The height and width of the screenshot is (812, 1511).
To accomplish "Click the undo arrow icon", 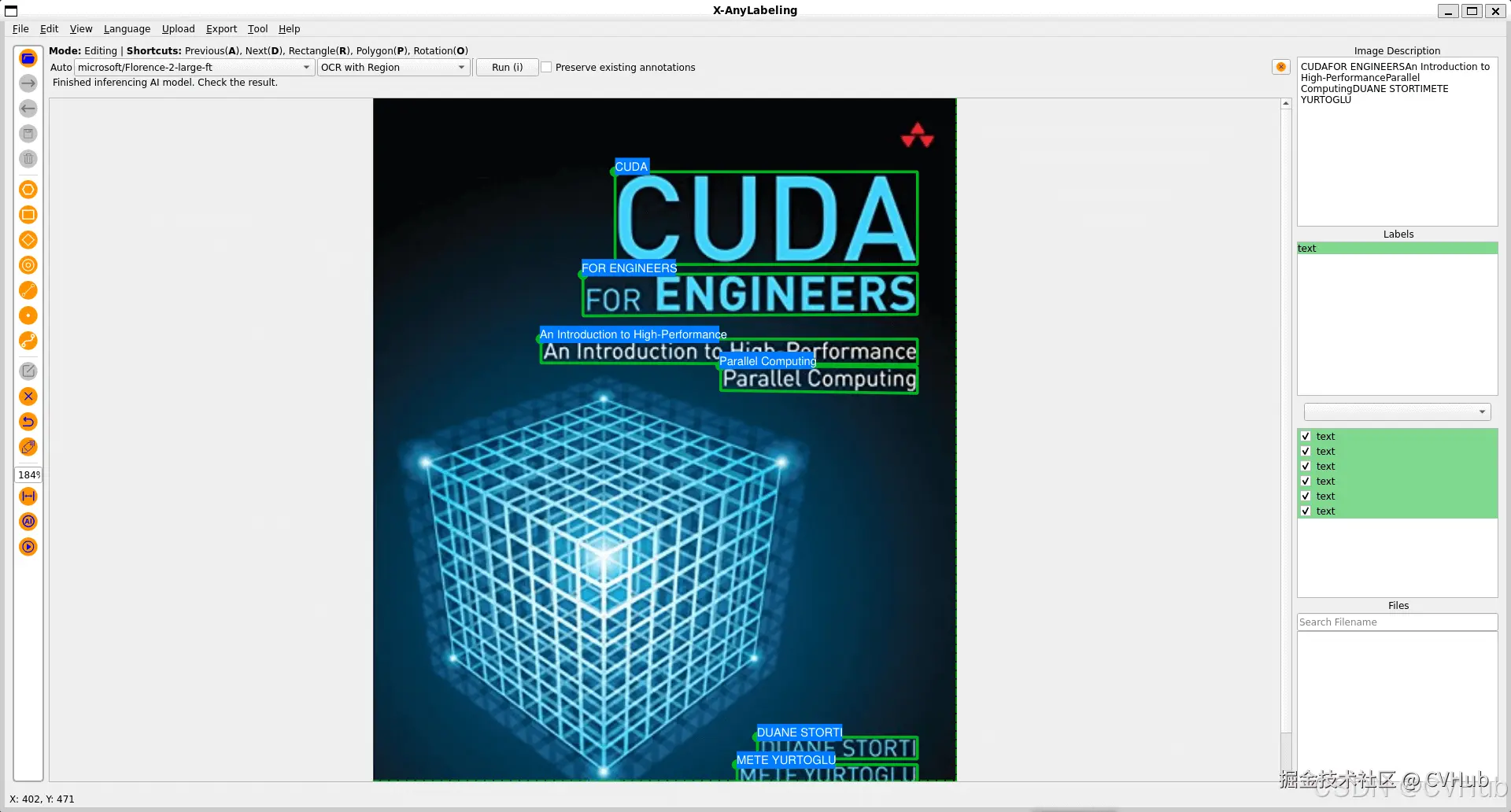I will click(x=28, y=422).
